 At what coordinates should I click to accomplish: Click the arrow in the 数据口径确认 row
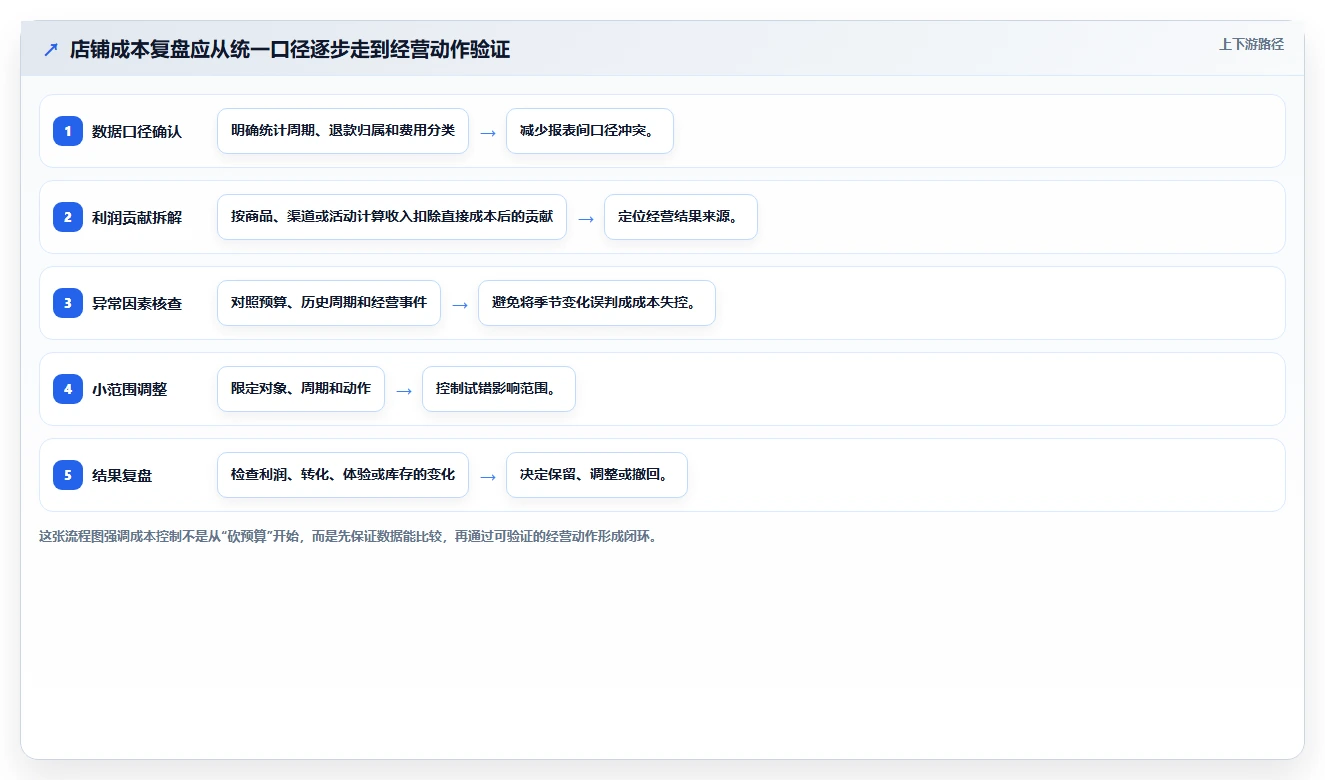(x=488, y=132)
